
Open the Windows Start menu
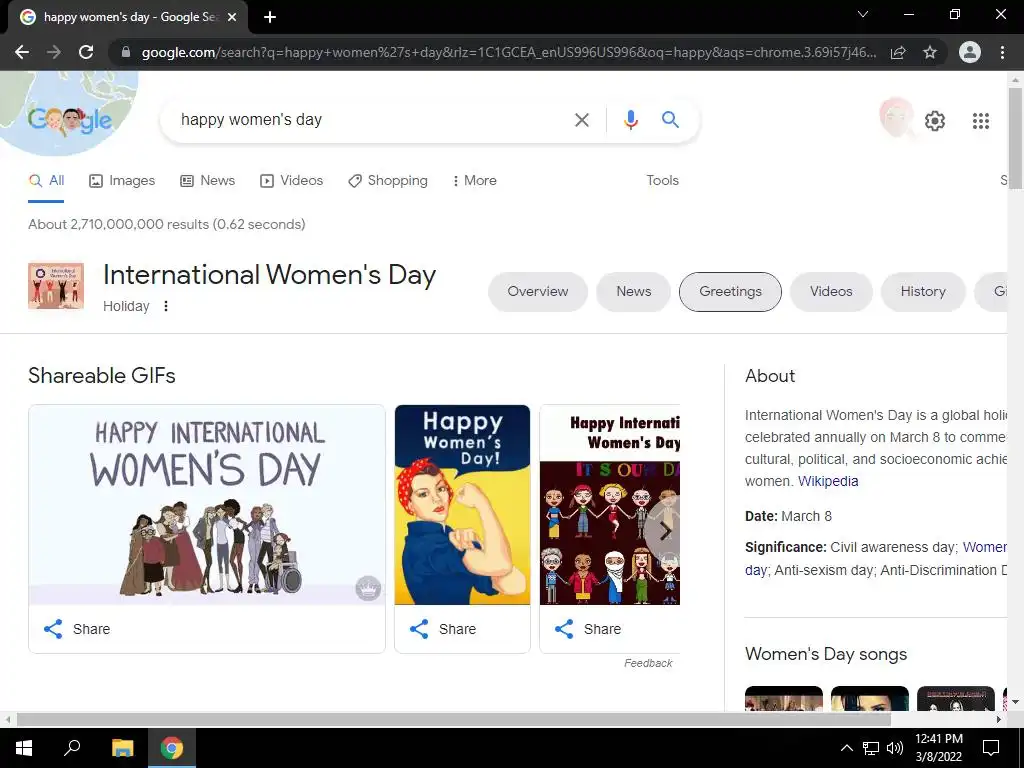click(x=24, y=748)
